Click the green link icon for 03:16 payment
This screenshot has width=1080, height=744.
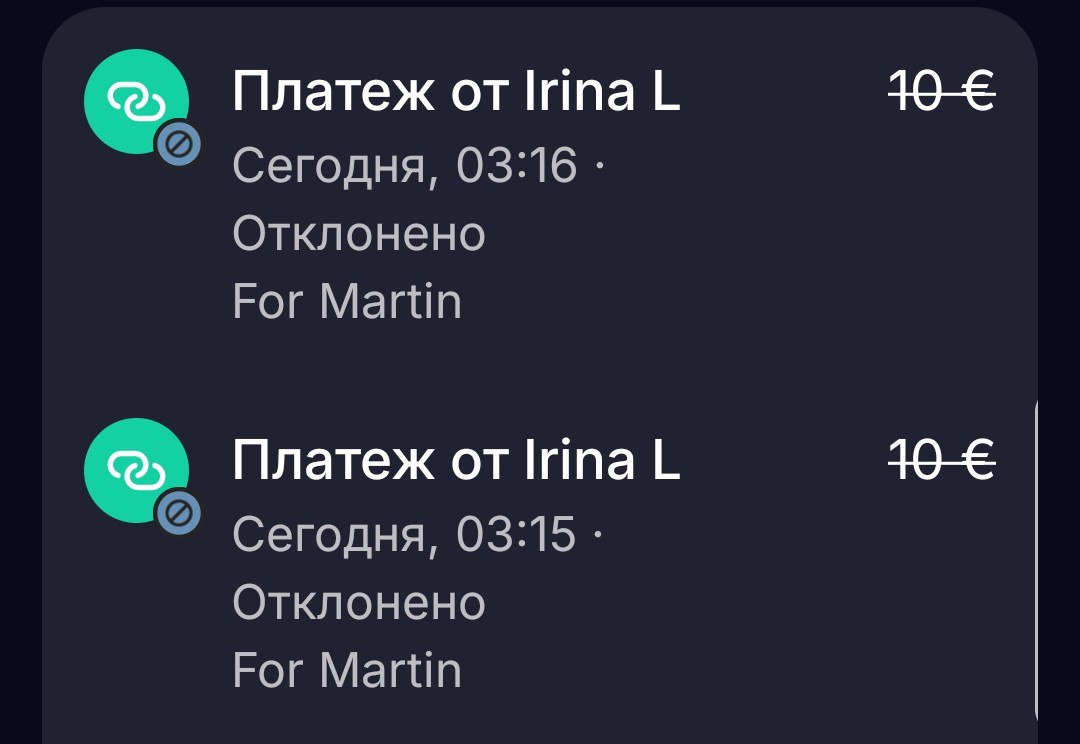tap(135, 100)
